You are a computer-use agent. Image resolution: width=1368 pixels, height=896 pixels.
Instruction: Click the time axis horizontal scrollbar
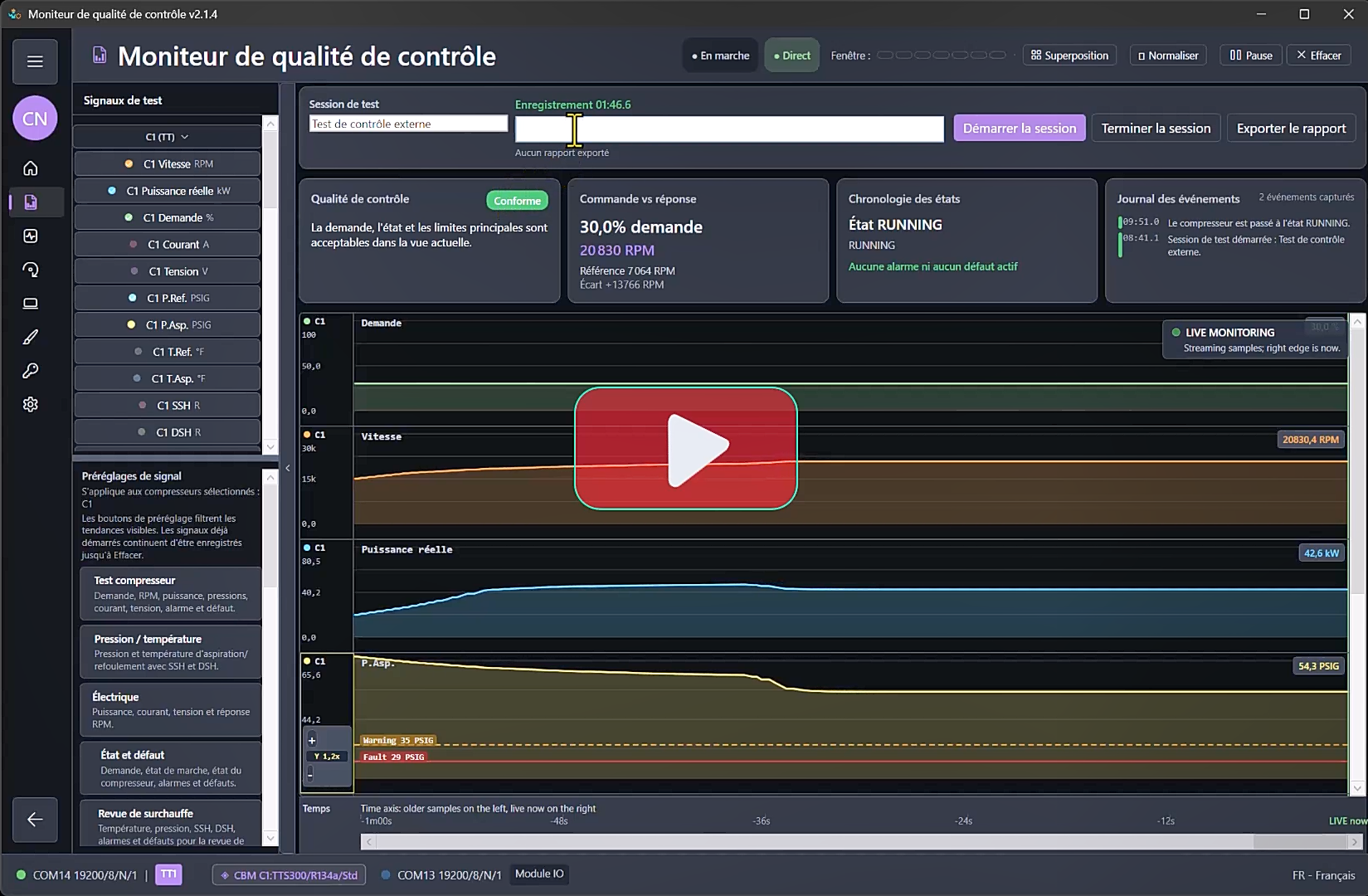click(x=861, y=842)
